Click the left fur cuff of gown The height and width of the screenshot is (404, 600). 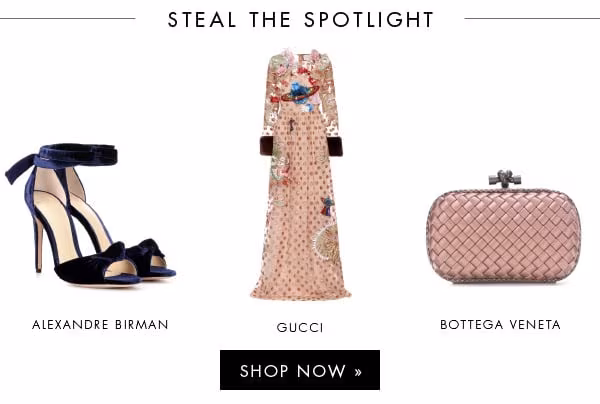coord(266,146)
